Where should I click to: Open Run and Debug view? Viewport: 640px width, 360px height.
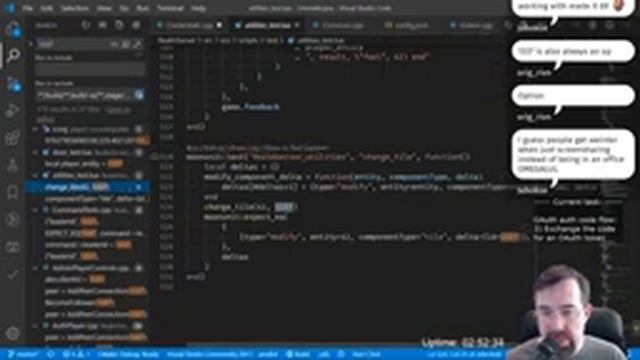coord(13,111)
